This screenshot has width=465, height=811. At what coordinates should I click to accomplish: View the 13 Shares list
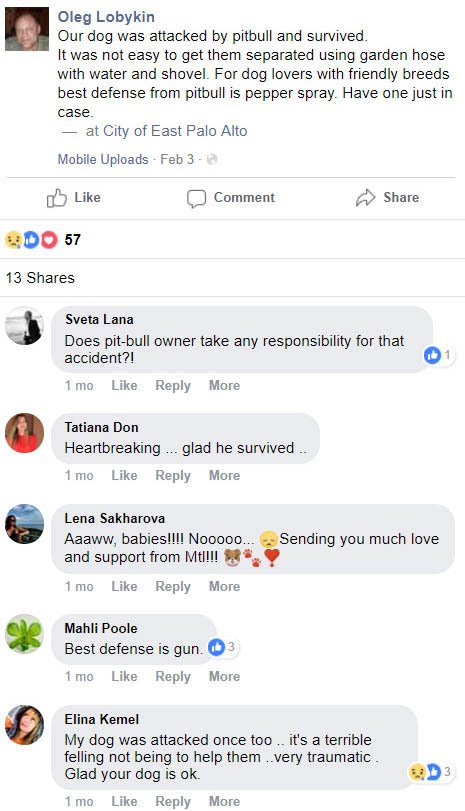tap(40, 278)
